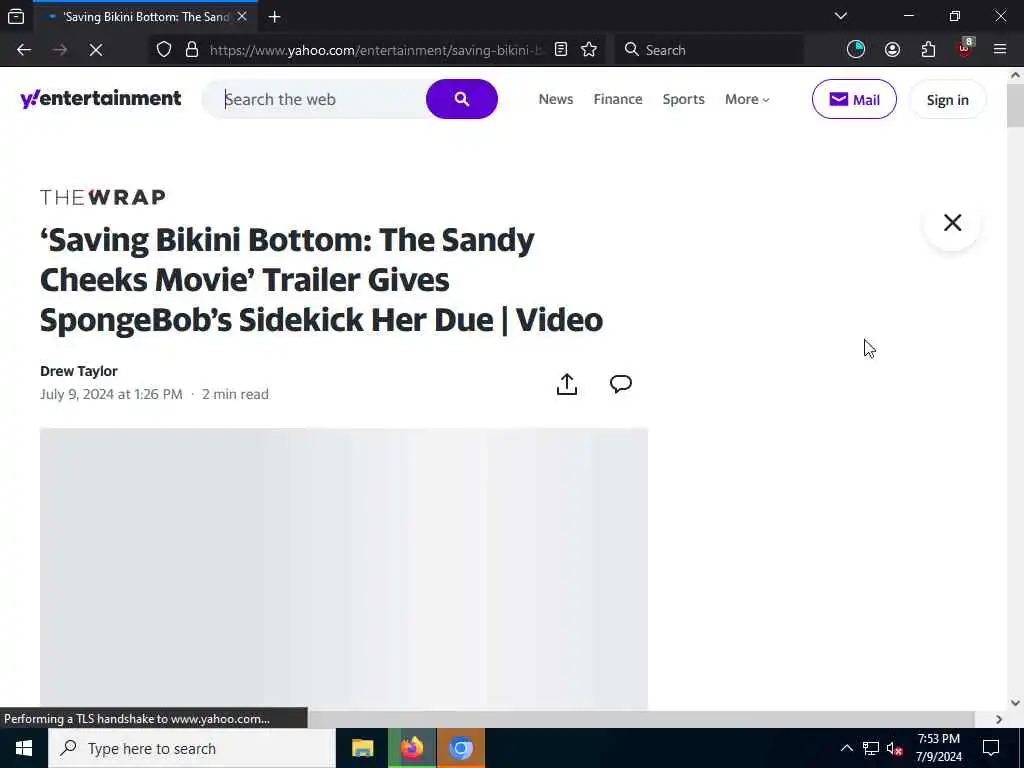Open the Finance navigation link
The height and width of the screenshot is (768, 1024).
point(618,99)
